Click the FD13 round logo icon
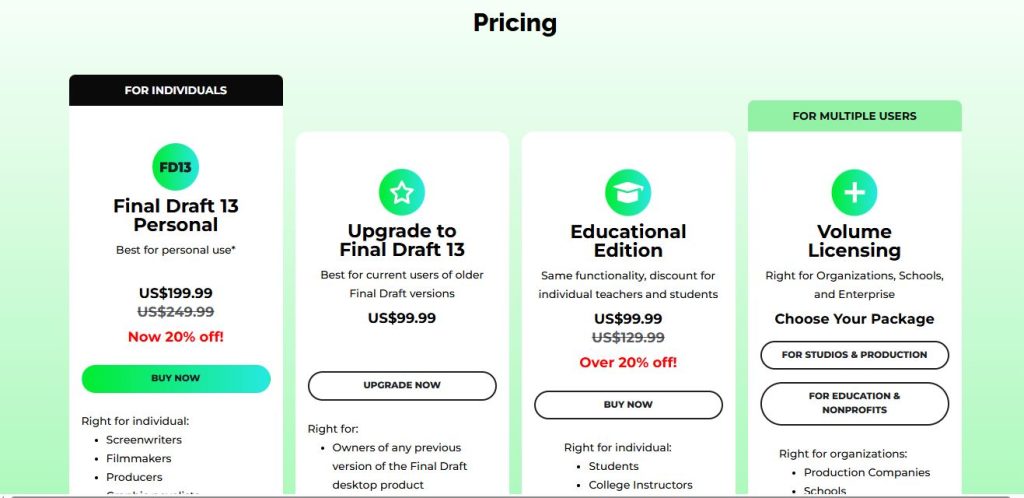Screen dimensions: 1024x498 coord(175,166)
